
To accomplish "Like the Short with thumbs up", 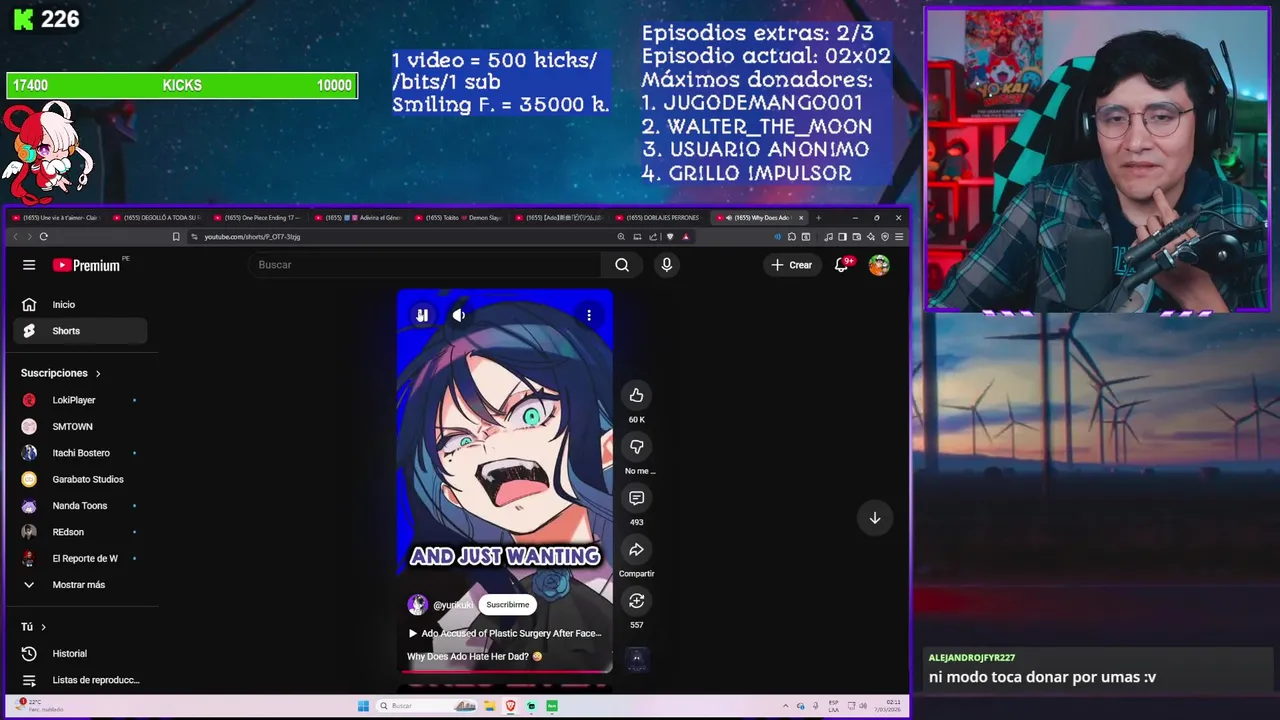I will coord(636,395).
